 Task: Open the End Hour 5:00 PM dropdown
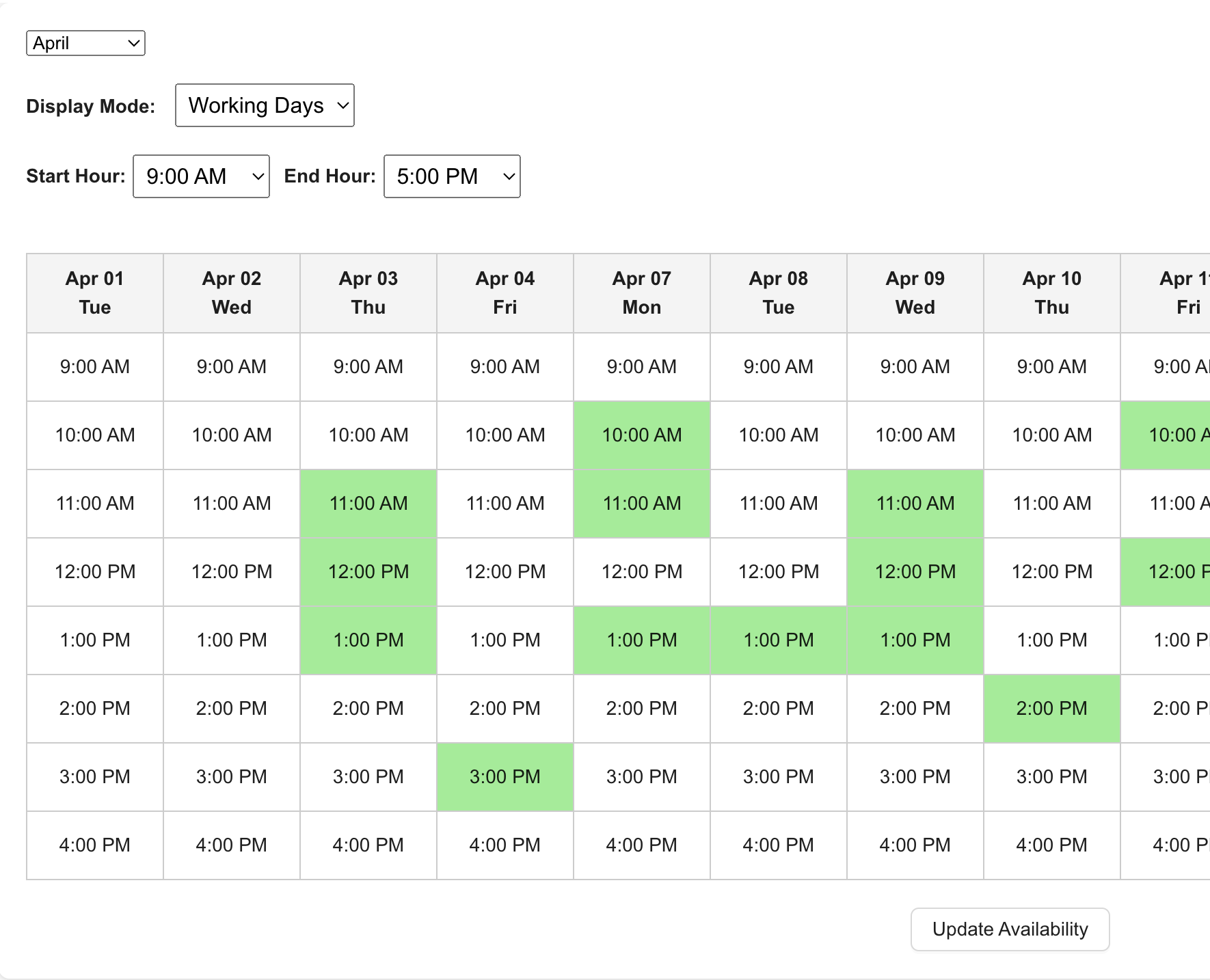point(452,176)
